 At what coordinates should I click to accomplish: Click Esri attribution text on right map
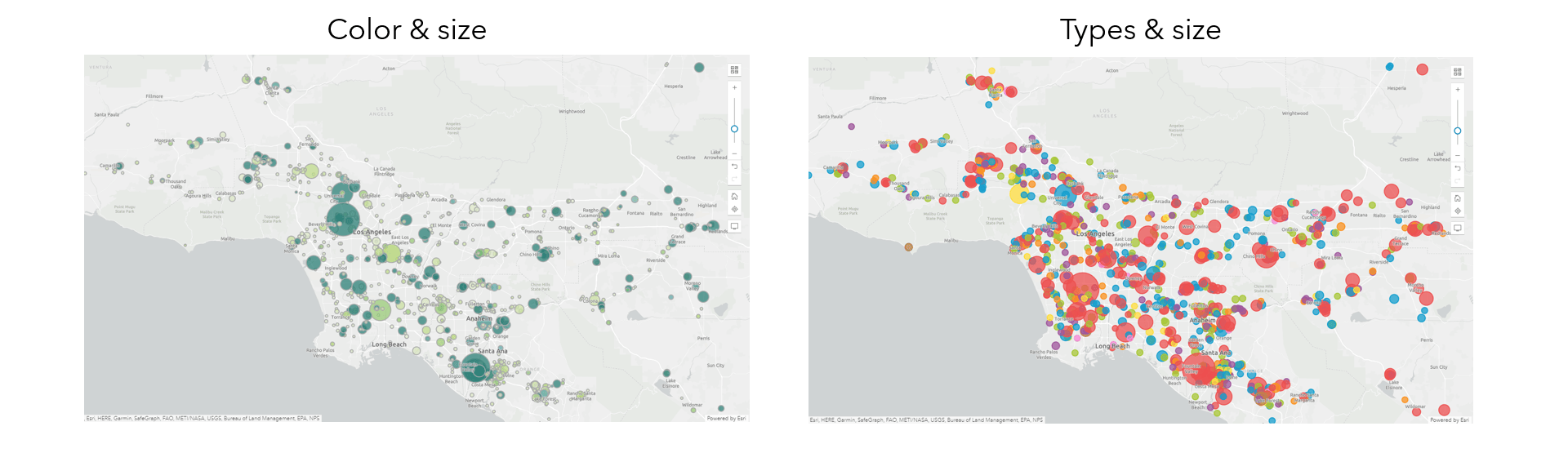926,420
